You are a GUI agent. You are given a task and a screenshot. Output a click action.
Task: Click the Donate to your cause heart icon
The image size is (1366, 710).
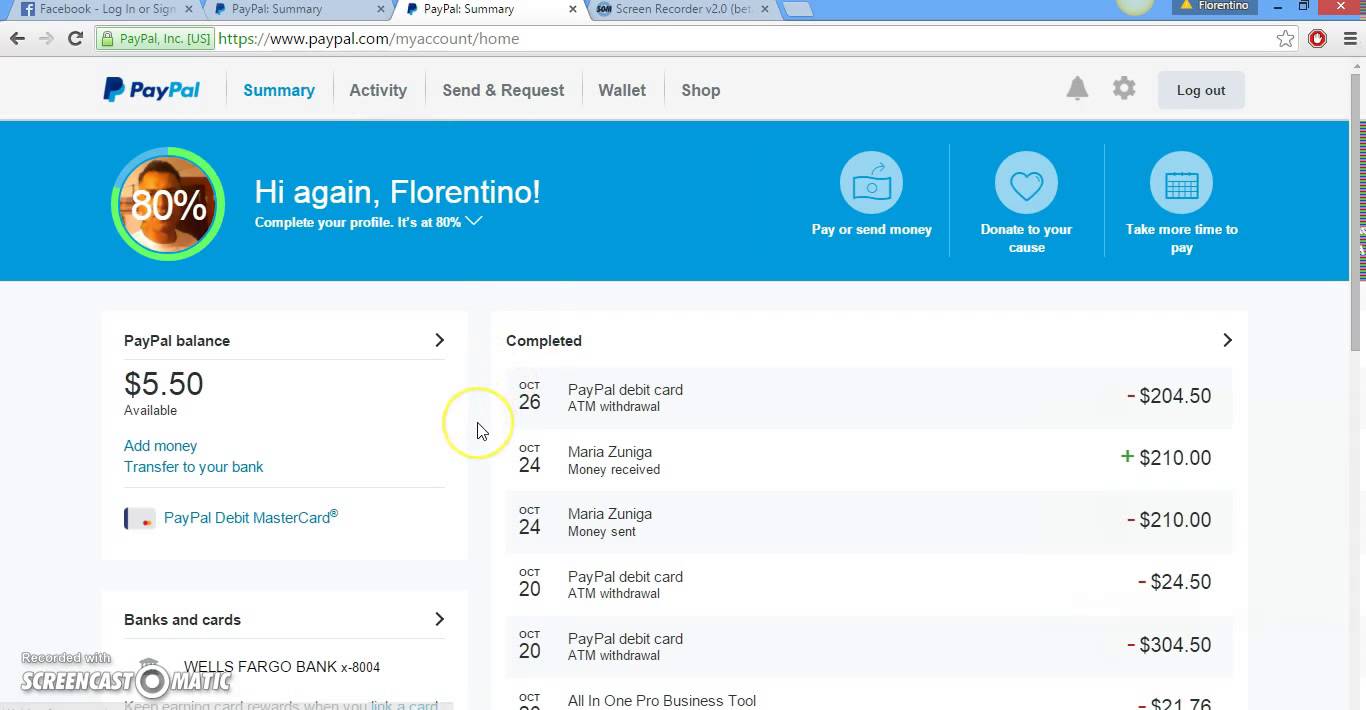click(x=1026, y=182)
